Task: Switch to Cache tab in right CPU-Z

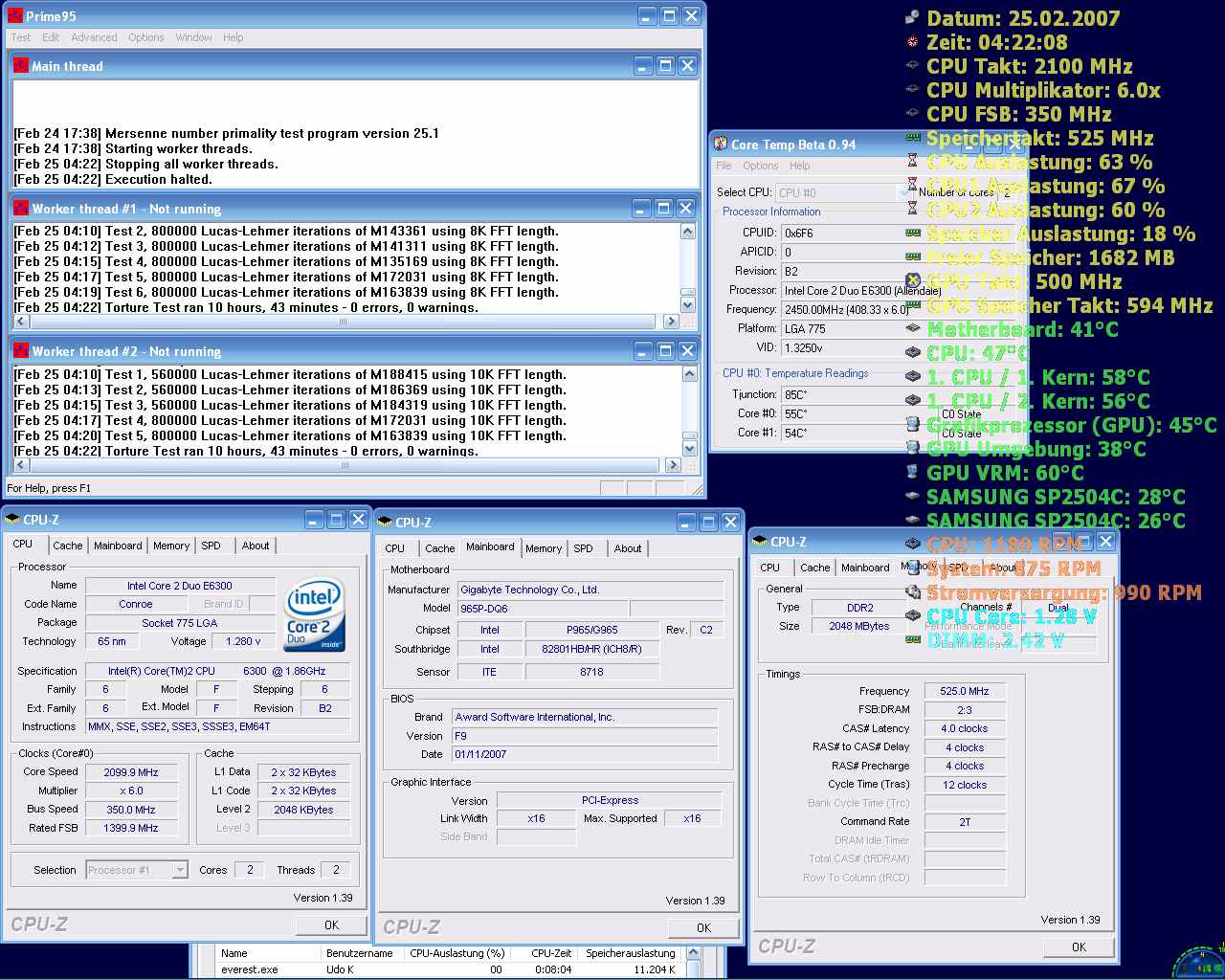Action: click(815, 568)
